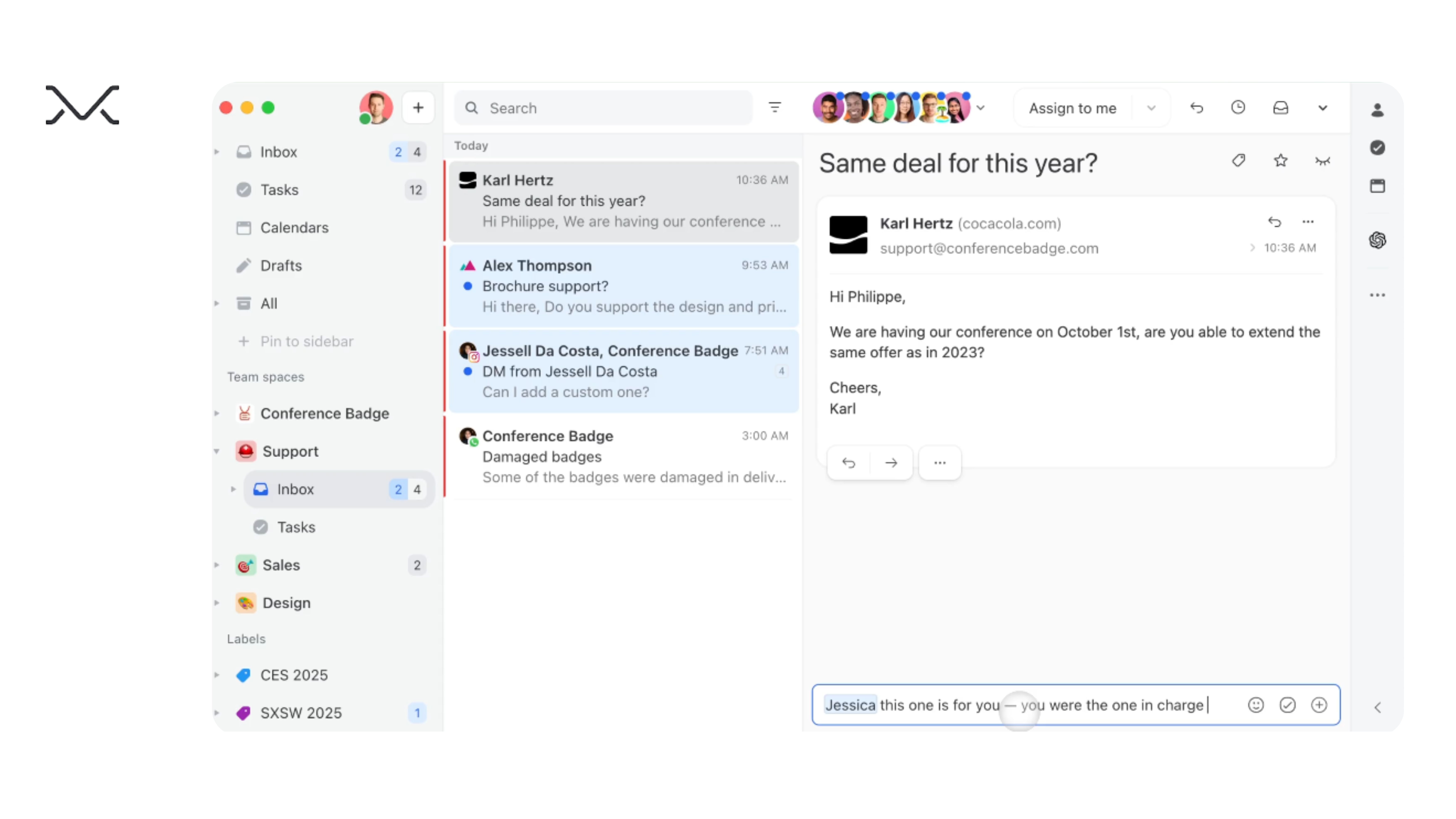The image size is (1456, 819).
Task: Expand the CES 2025 label
Action: [217, 675]
